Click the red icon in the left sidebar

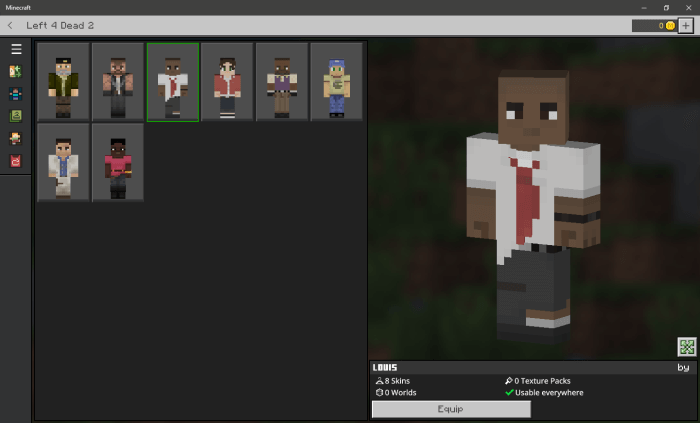click(x=16, y=160)
